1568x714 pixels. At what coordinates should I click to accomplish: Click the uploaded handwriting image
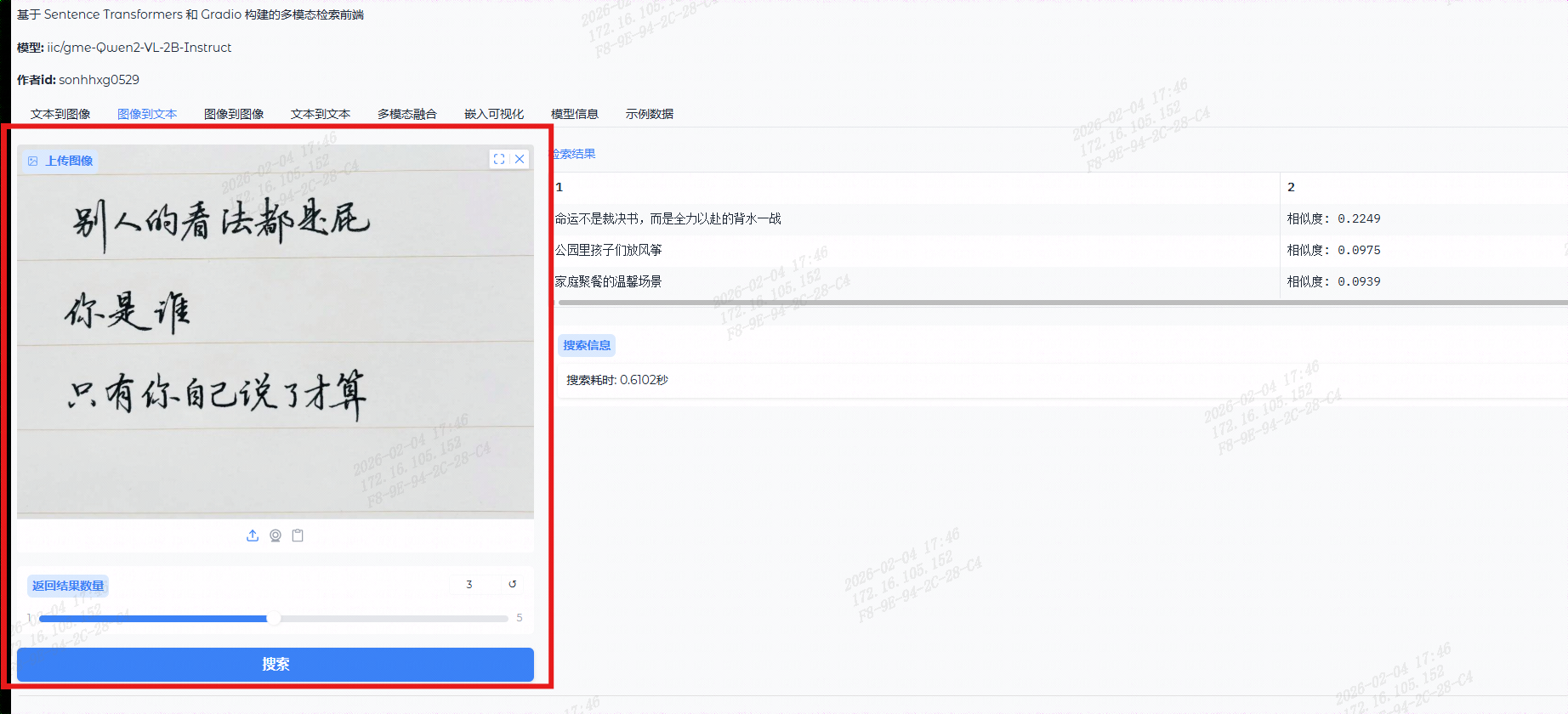pyautogui.click(x=276, y=331)
